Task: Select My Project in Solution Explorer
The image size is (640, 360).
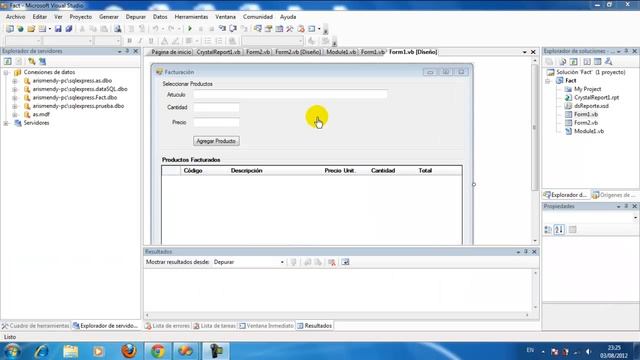Action: pos(587,89)
